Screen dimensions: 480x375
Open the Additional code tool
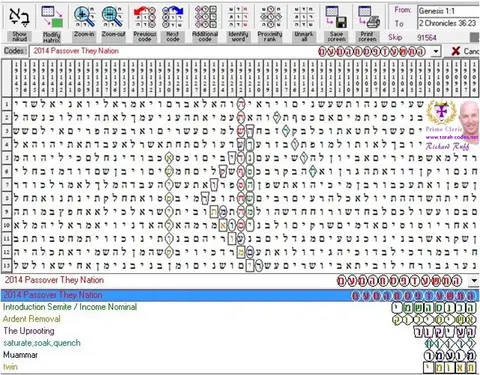[205, 17]
